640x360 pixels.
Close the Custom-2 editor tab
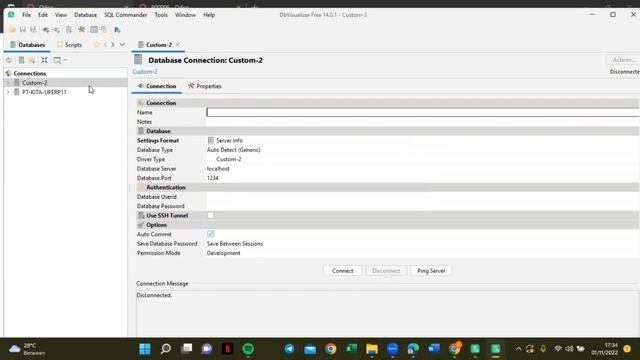(x=178, y=44)
